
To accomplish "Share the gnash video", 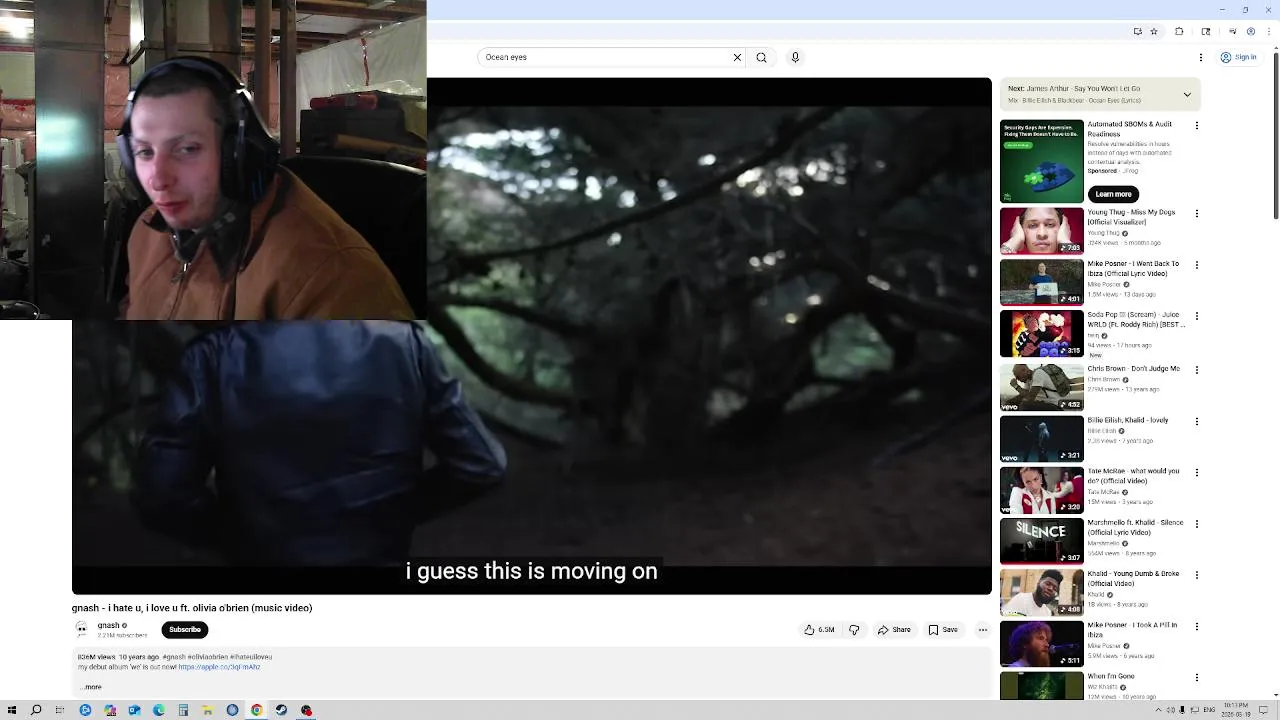I will (894, 630).
